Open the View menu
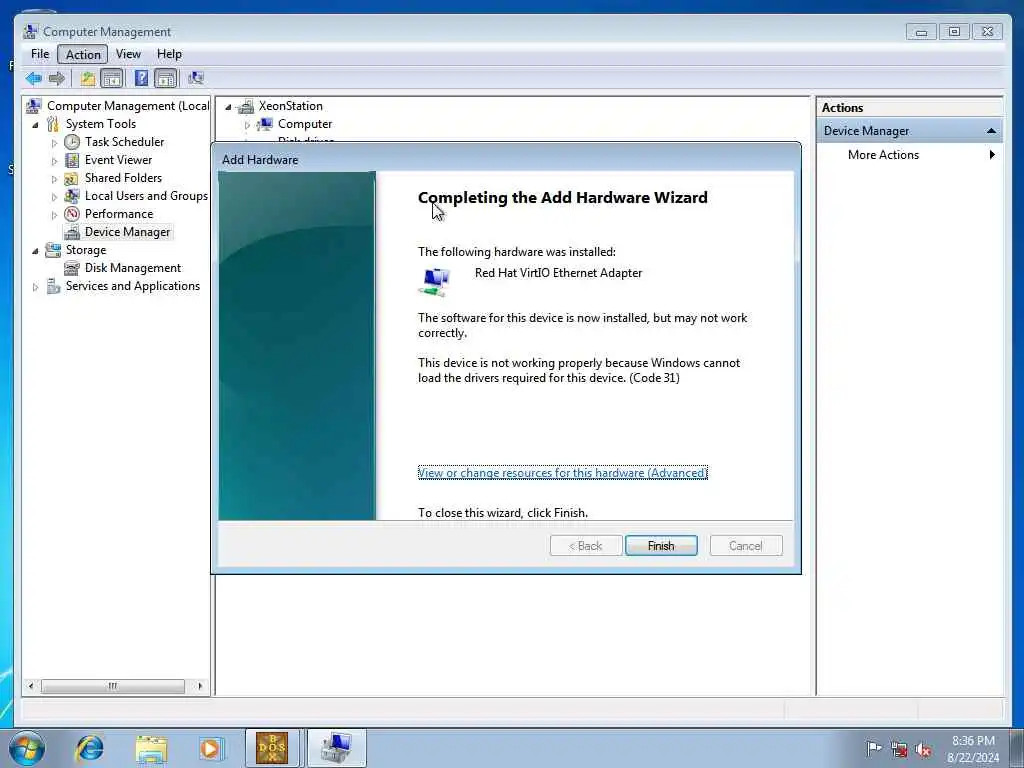Viewport: 1024px width, 768px height. pos(128,54)
